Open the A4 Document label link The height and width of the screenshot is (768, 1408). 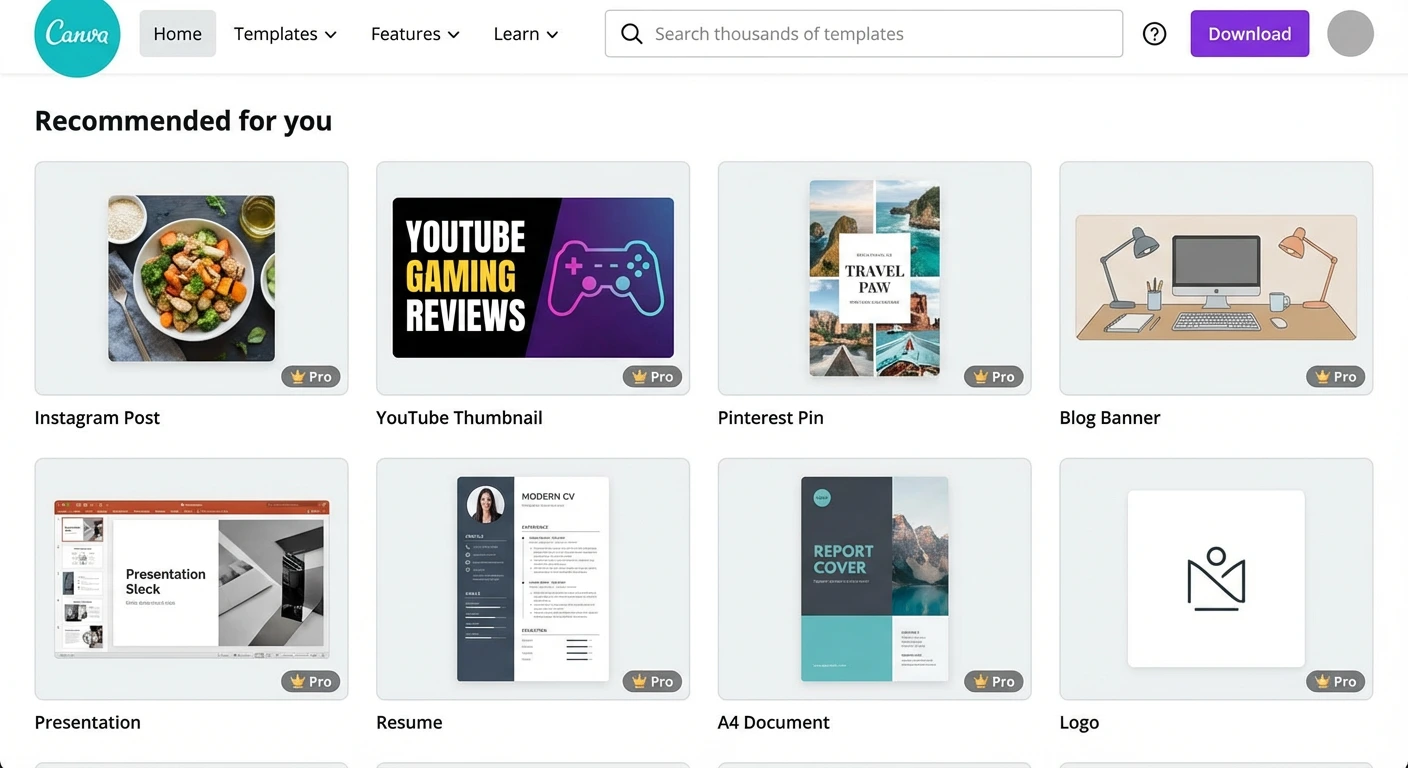773,722
